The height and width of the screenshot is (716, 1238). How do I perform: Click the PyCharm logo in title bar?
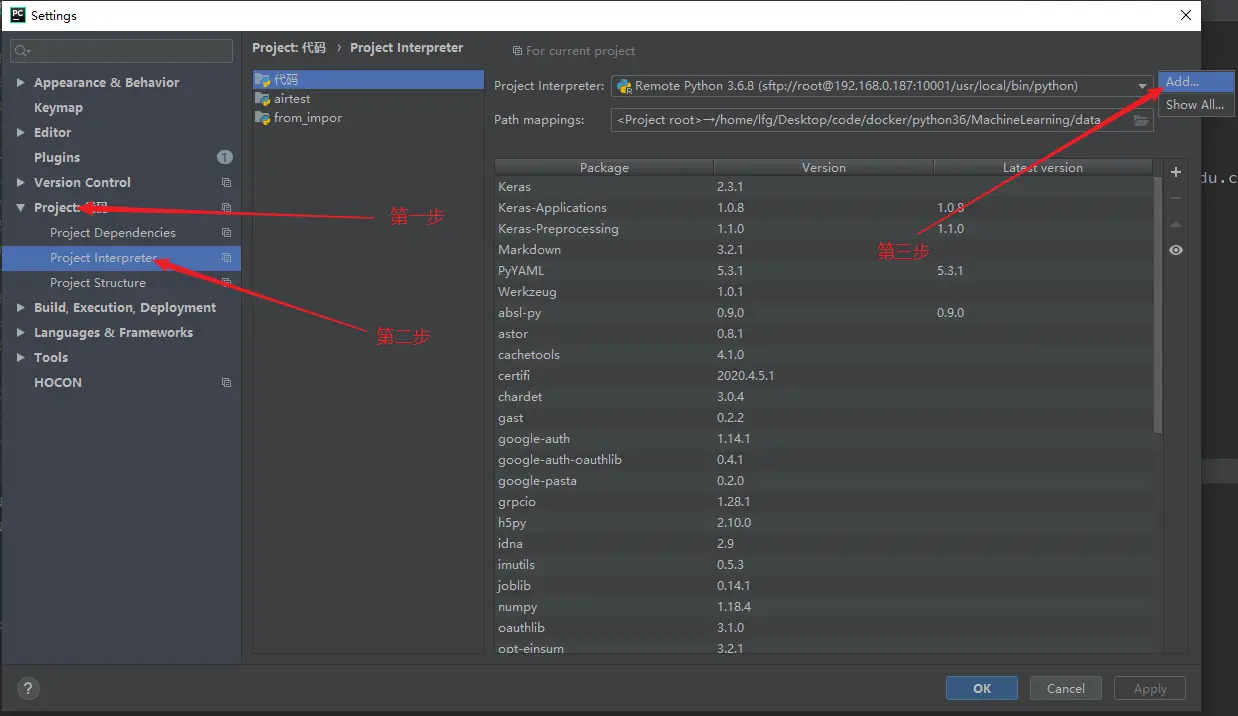pos(17,15)
